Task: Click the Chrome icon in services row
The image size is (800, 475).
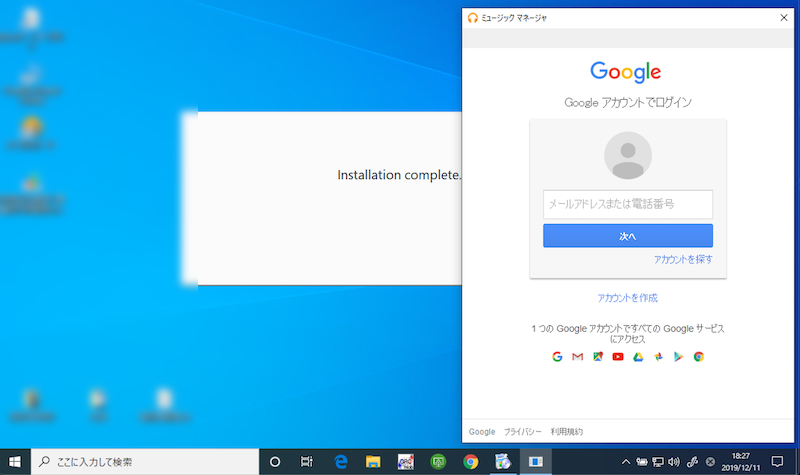Action: pyautogui.click(x=699, y=357)
